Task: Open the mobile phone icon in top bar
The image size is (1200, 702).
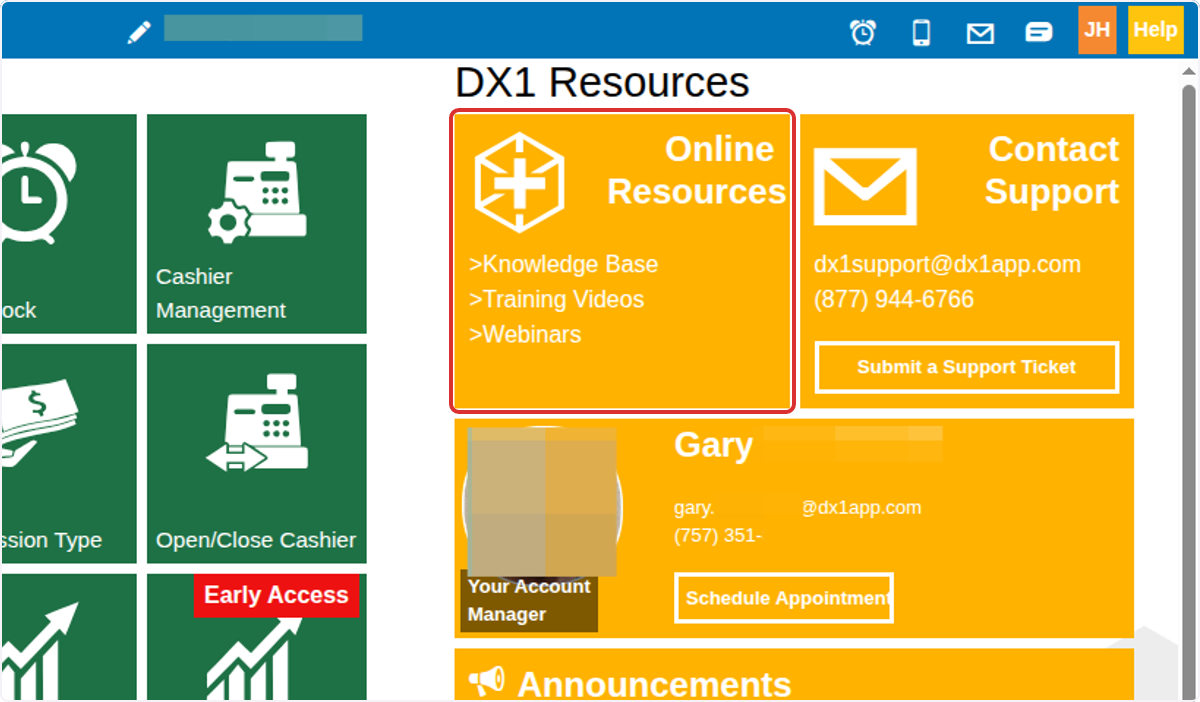Action: [x=921, y=32]
